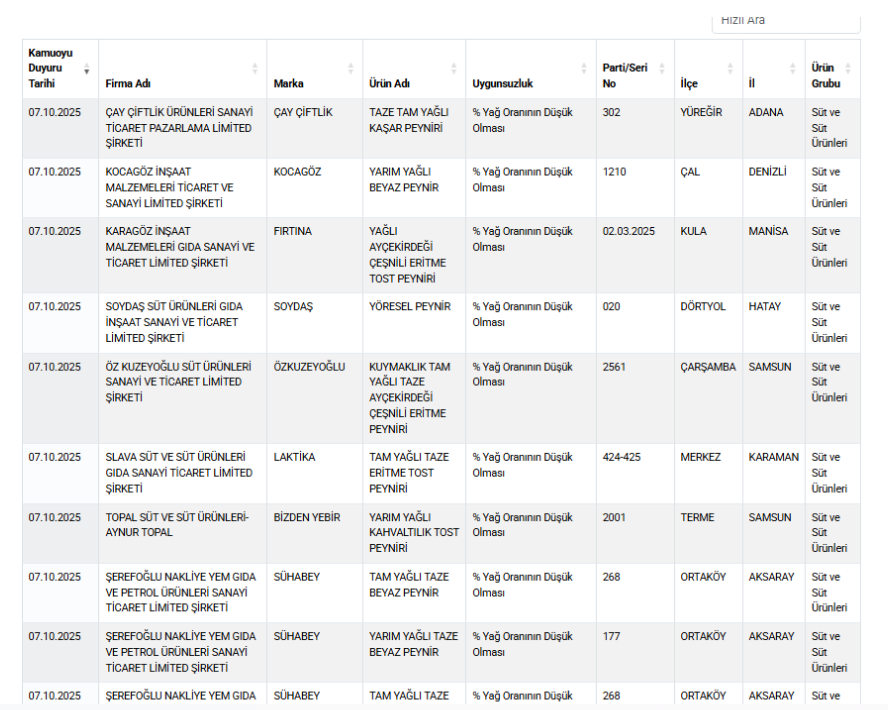Click the ÖZKUZEYOĞLU brand cell

(309, 367)
